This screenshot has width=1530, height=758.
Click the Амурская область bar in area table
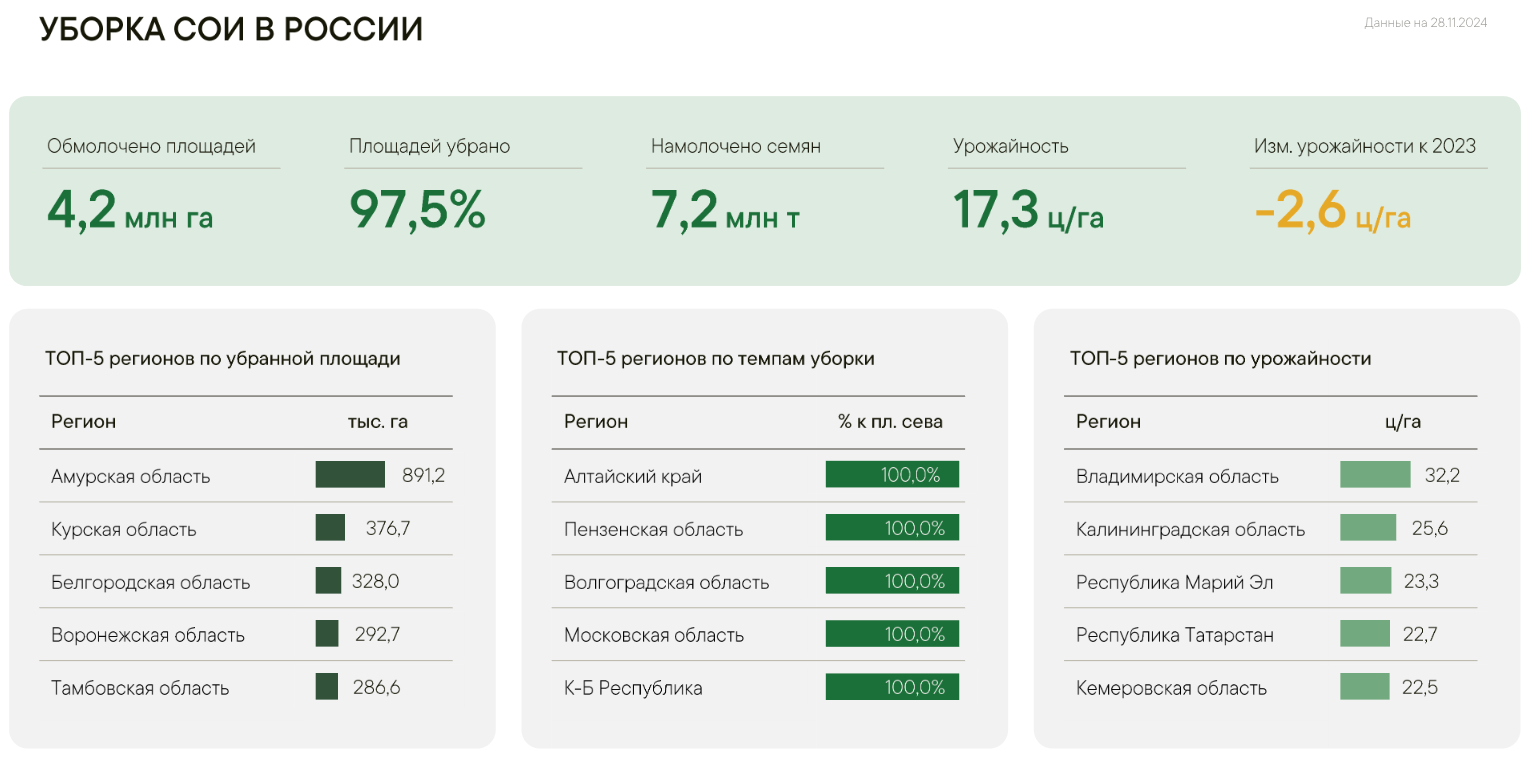350,475
